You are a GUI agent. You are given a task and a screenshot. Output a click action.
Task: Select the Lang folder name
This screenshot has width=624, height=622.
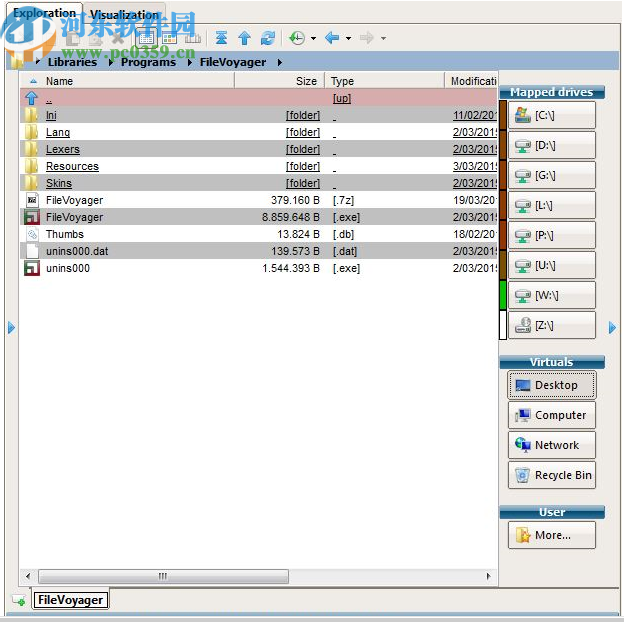(58, 132)
